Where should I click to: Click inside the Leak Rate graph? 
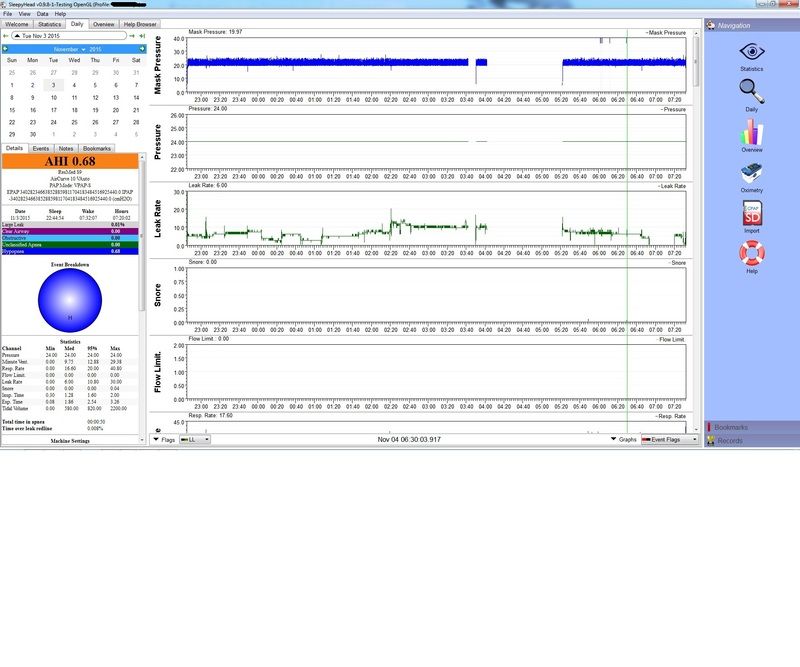click(x=436, y=219)
